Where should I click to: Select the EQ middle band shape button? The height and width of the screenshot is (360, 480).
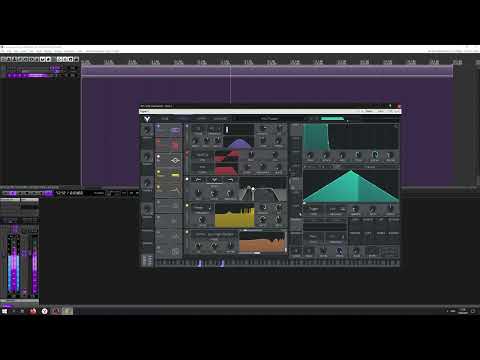point(214,180)
